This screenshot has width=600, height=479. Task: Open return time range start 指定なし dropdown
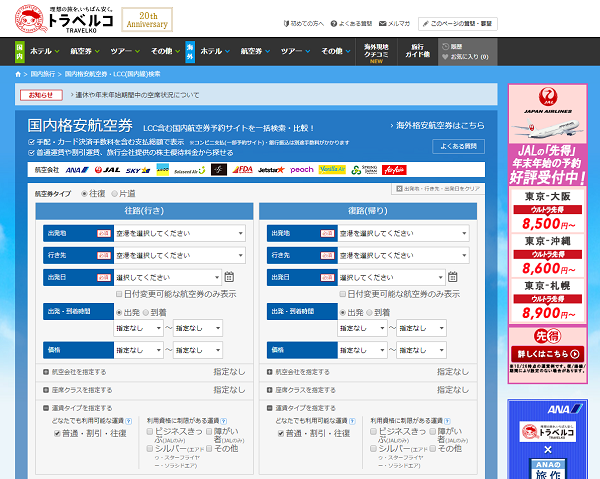pyautogui.click(x=362, y=328)
